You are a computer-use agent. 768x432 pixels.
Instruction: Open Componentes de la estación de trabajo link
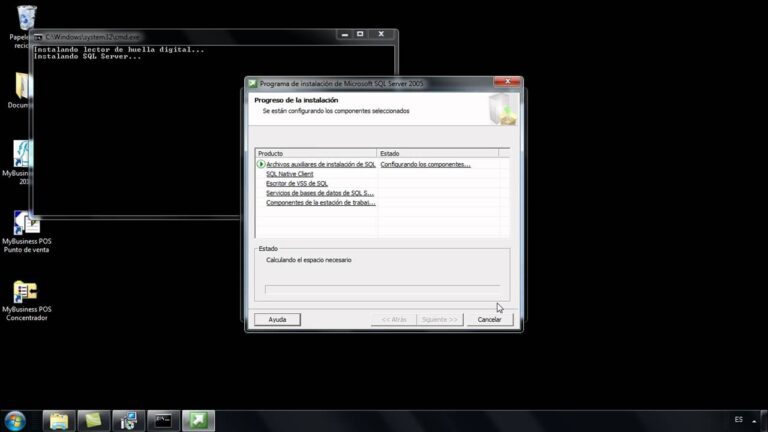[x=321, y=202]
